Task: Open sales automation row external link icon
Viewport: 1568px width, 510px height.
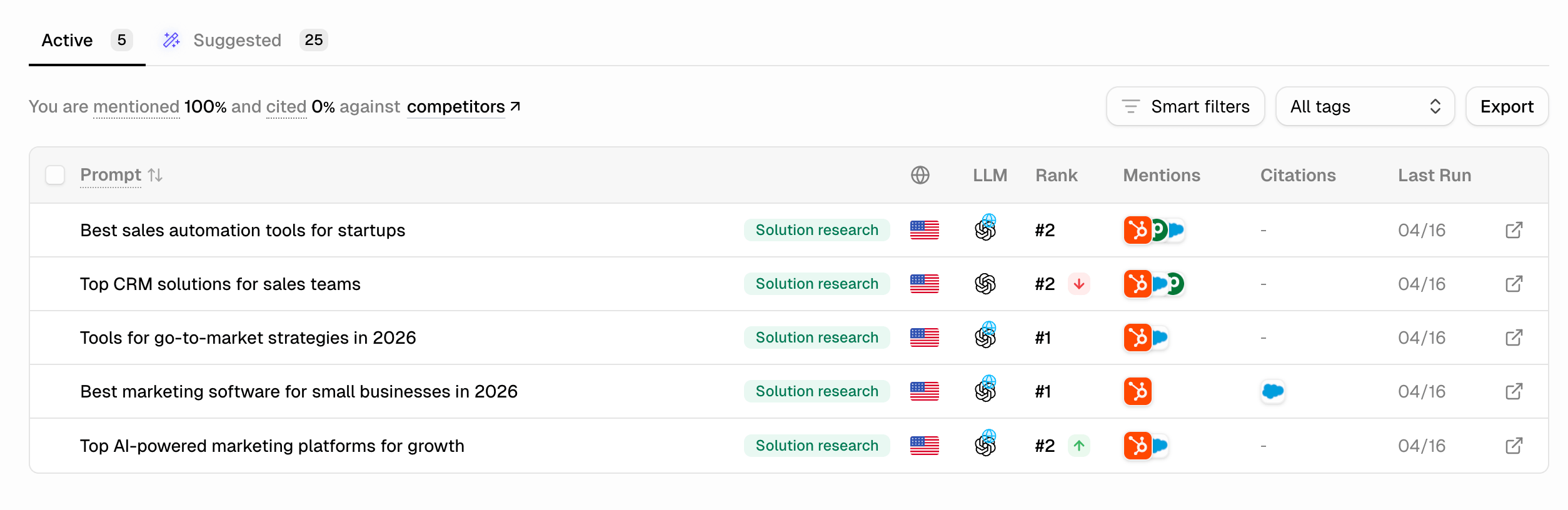Action: pos(1514,230)
